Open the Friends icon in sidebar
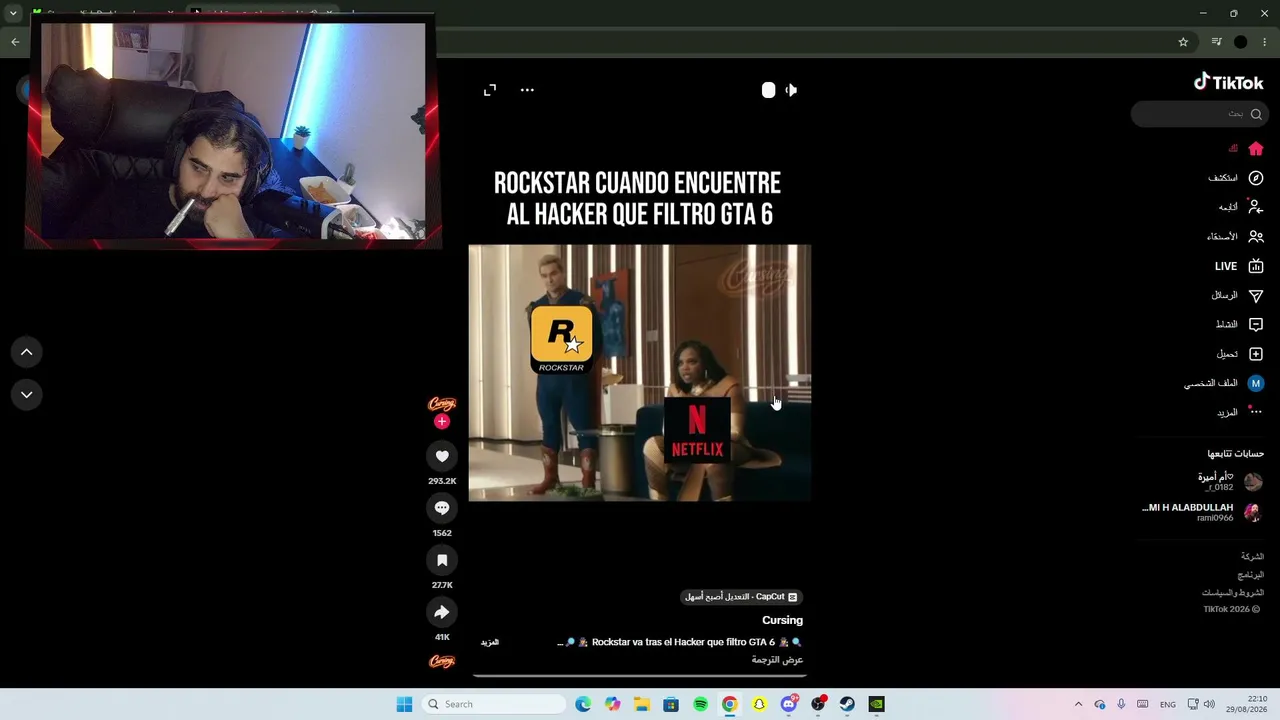 click(x=1256, y=237)
